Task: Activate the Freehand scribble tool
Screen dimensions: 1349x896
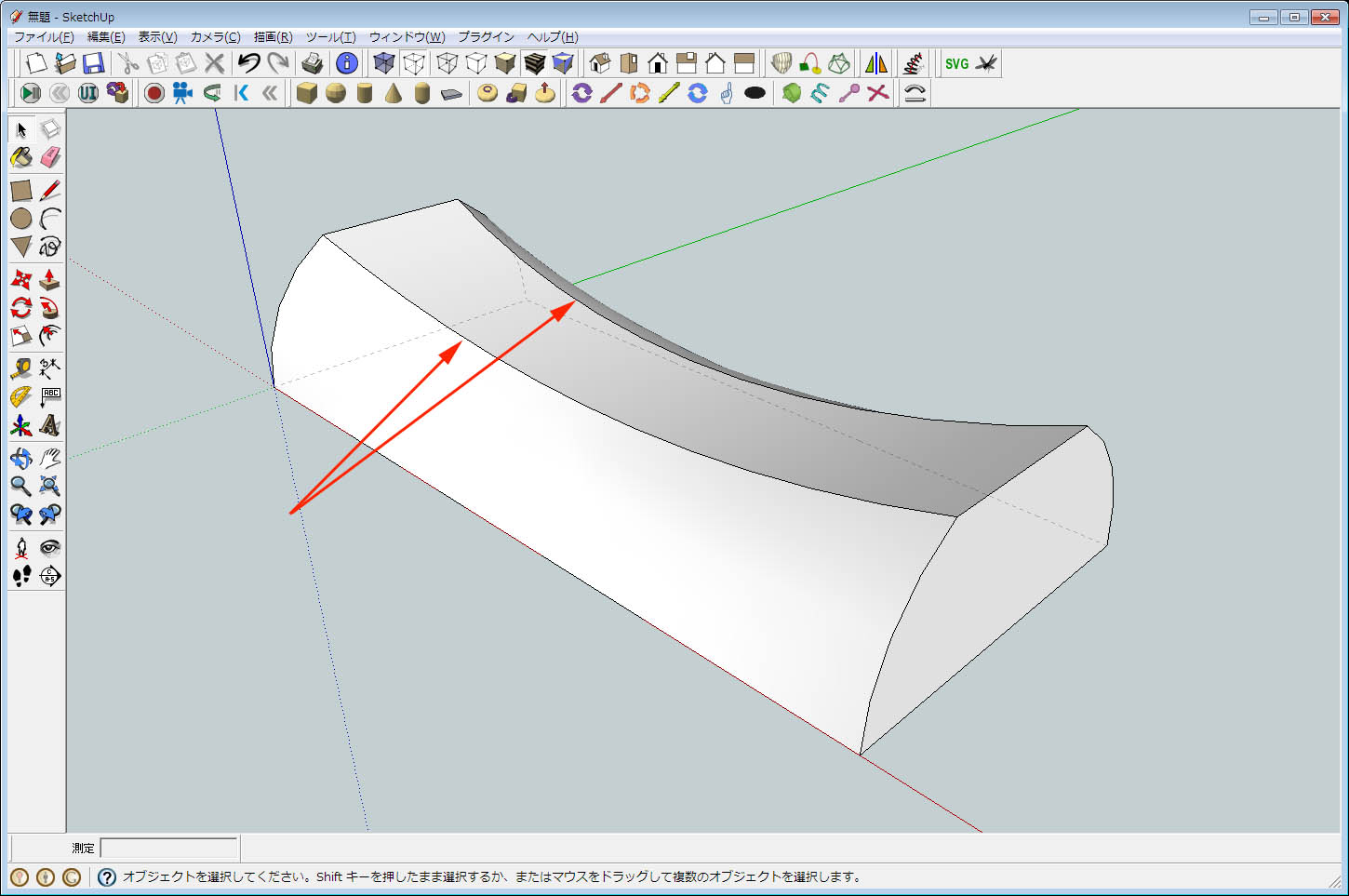Action: point(50,247)
